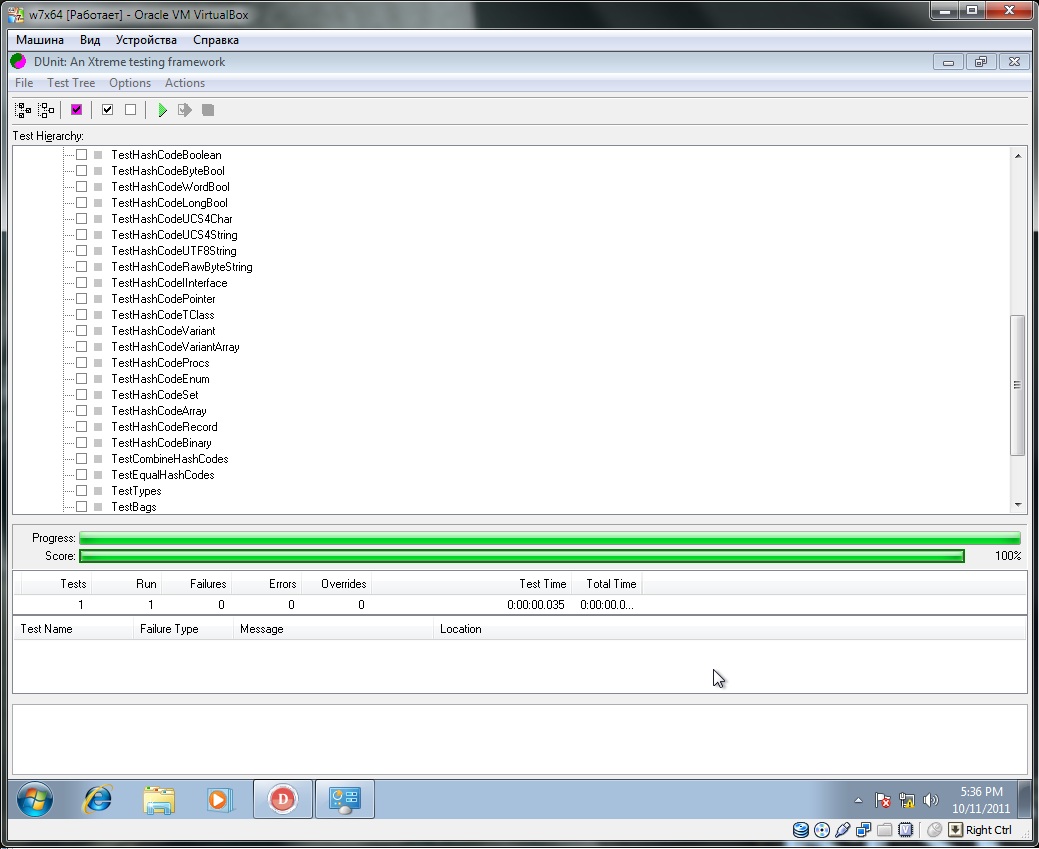Viewport: 1039px width, 849px height.
Task: Toggle the TestBags checkbox
Action: pyautogui.click(x=82, y=506)
